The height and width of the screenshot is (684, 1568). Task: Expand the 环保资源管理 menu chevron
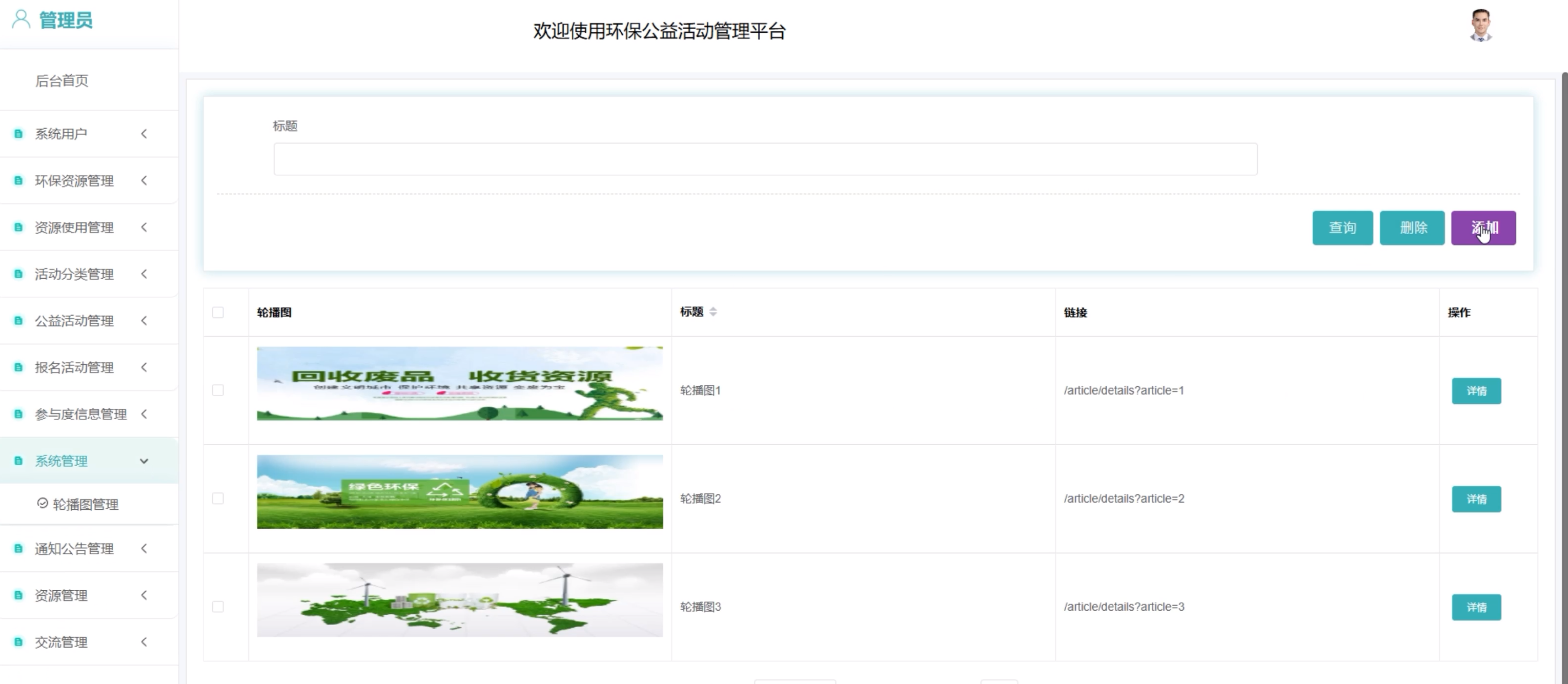coord(144,180)
